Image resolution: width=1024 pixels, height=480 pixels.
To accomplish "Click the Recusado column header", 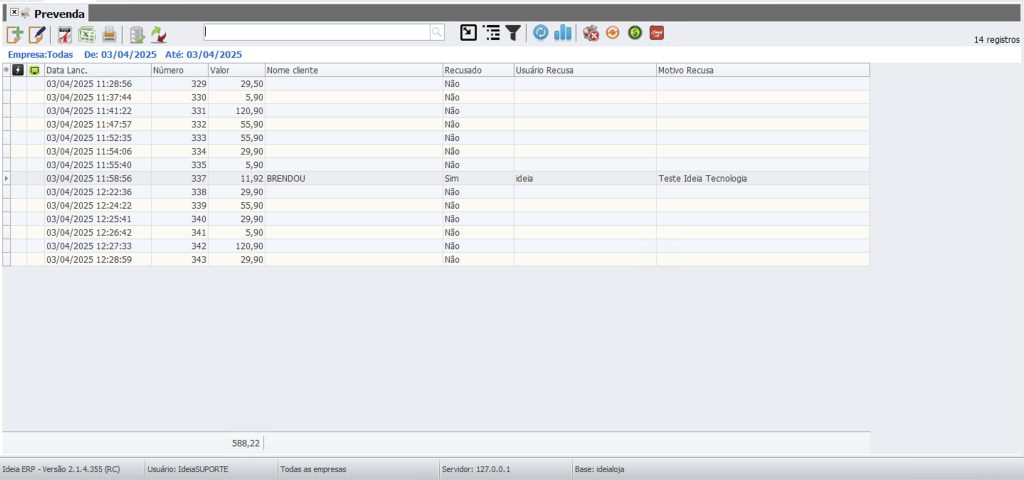I will click(x=477, y=71).
